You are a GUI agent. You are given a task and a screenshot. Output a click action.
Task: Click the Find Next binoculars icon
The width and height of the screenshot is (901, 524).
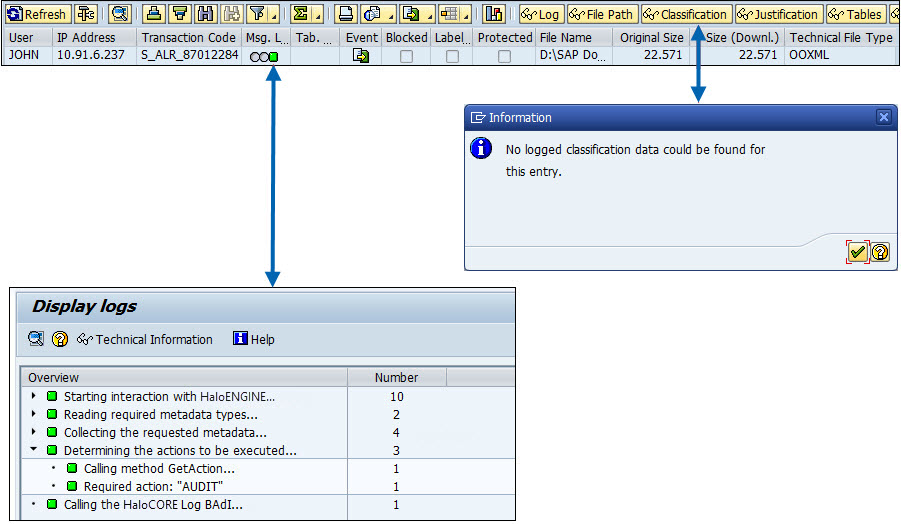[232, 14]
